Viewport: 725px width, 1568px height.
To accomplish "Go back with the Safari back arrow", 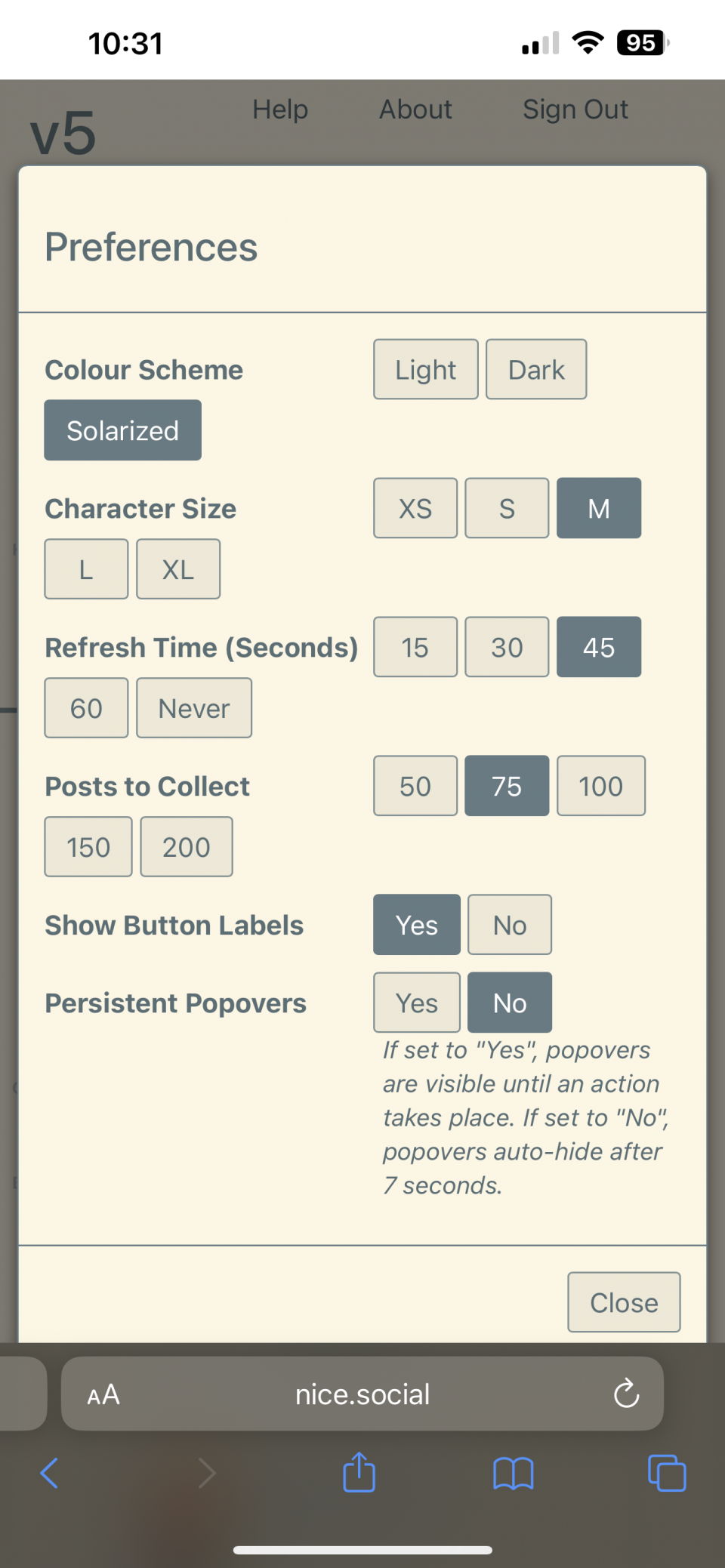I will [x=50, y=1473].
